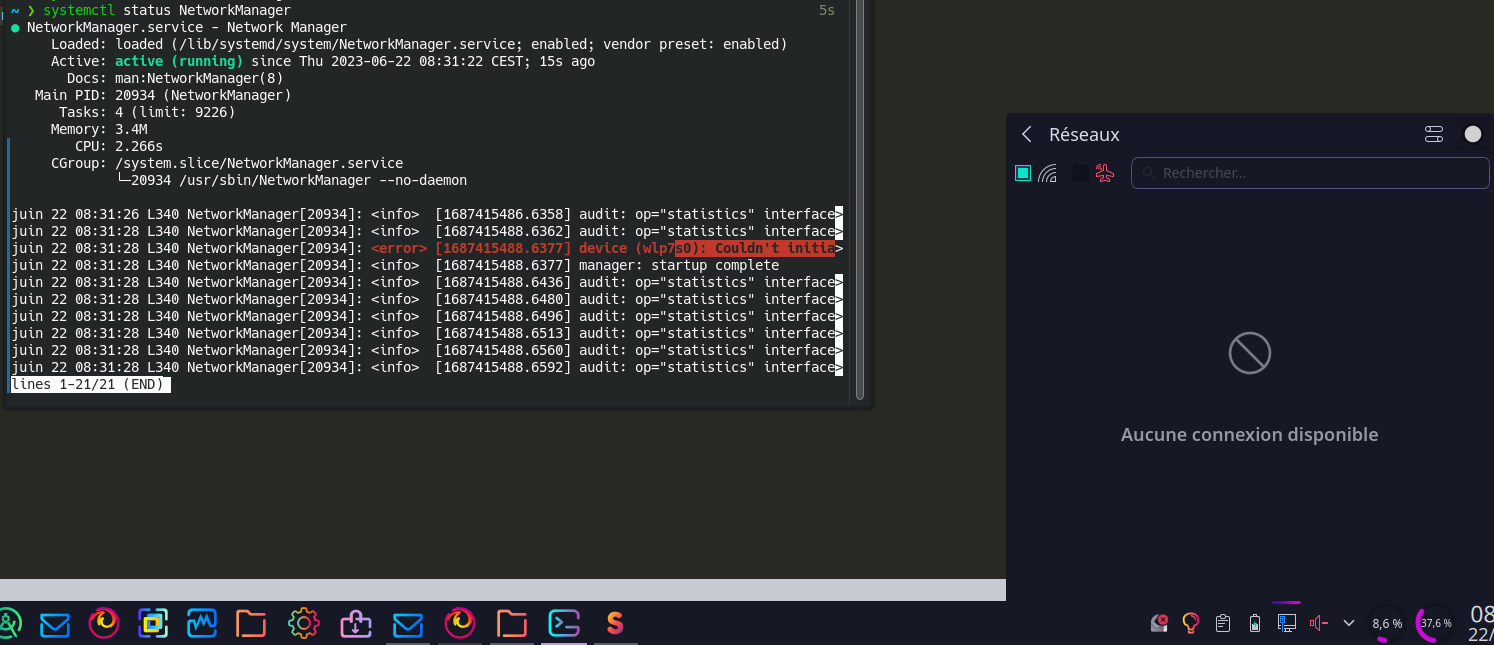Open the green compass launcher on the taskbar
The height and width of the screenshot is (645, 1494).
pos(8,624)
